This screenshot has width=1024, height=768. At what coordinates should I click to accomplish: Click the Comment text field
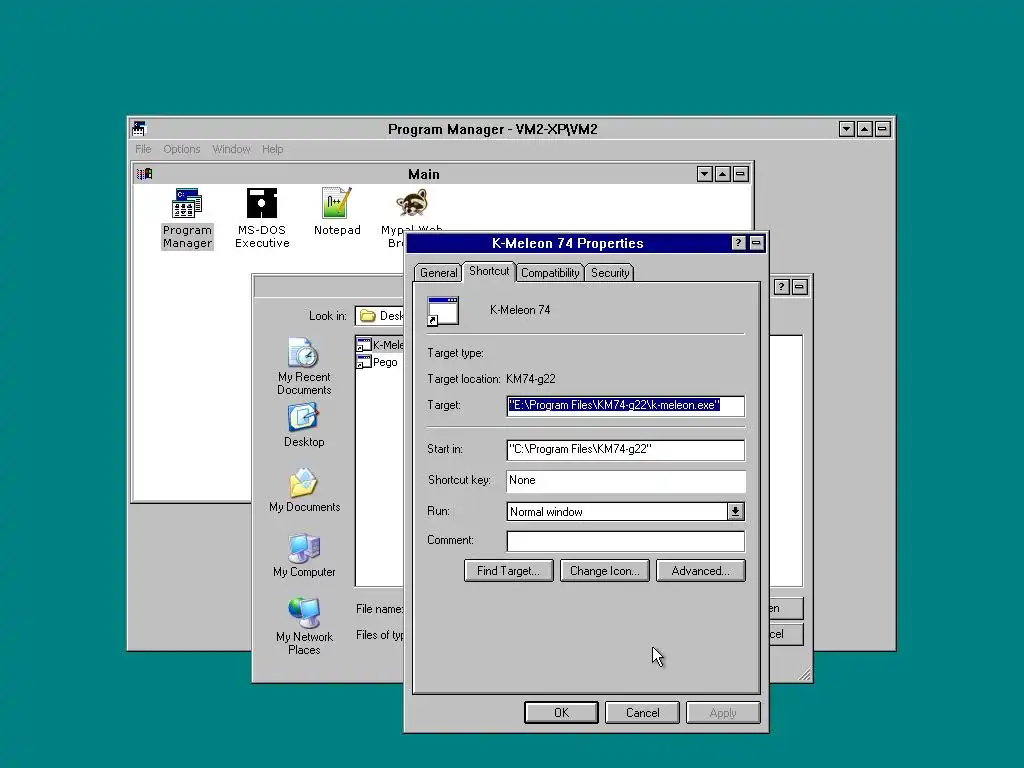point(625,541)
